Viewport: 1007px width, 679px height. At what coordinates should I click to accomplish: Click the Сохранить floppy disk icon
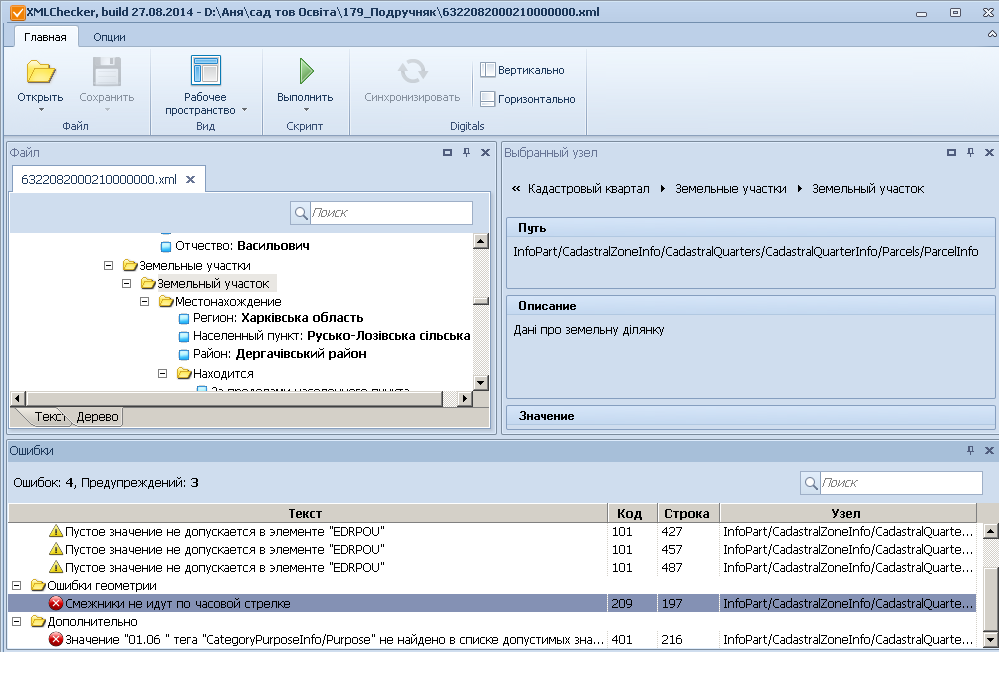107,71
